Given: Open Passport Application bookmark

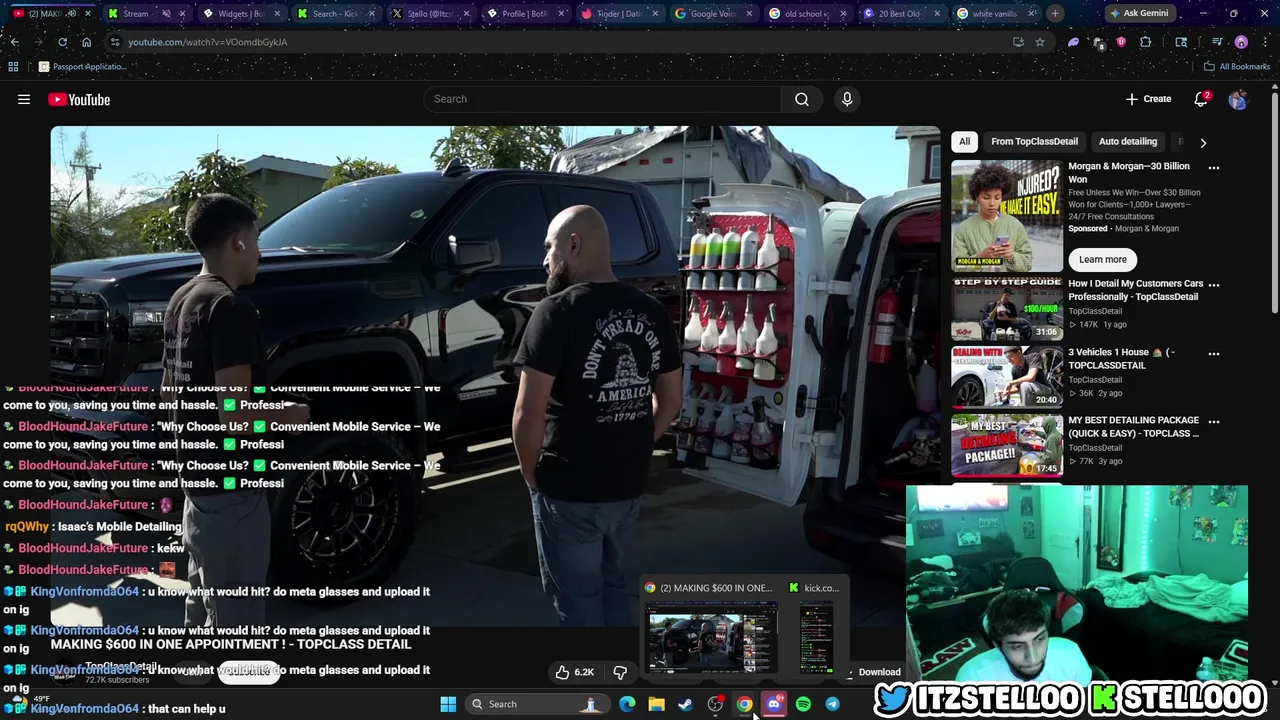Looking at the screenshot, I should (83, 66).
